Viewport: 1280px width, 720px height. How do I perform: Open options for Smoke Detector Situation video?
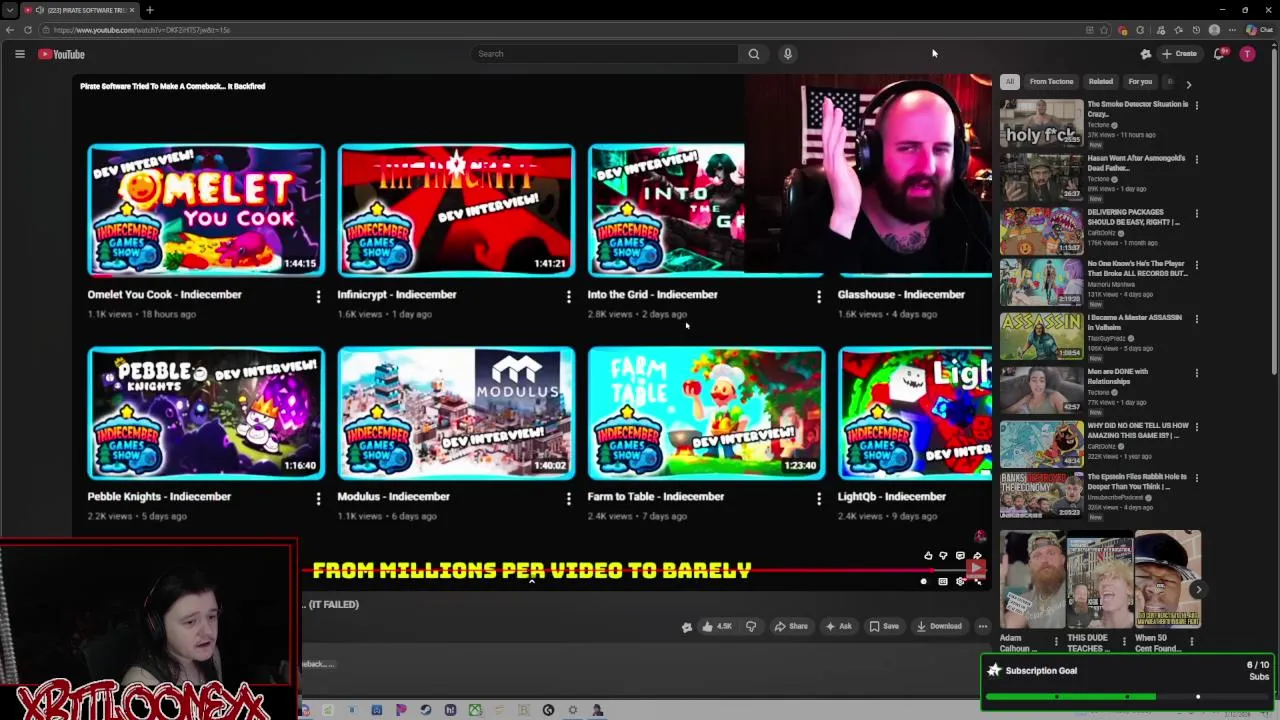pos(1196,105)
